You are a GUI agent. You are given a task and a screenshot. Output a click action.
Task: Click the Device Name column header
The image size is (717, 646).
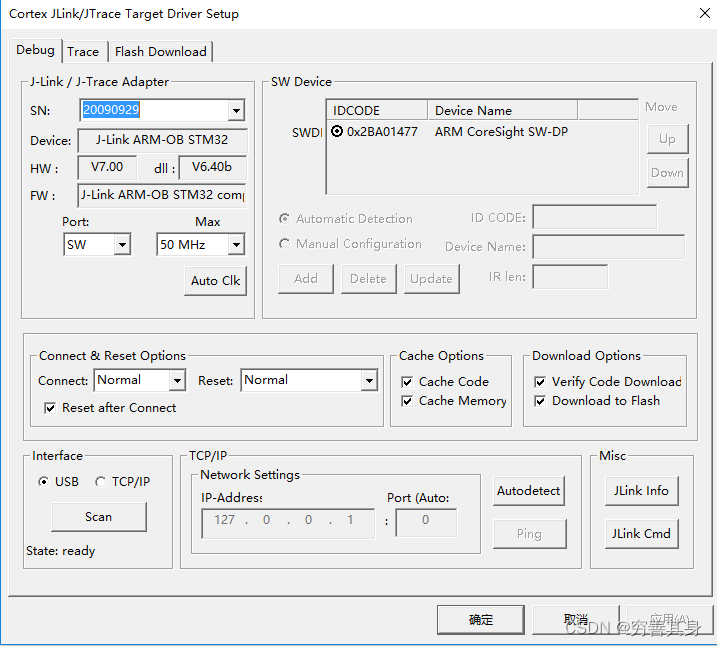[502, 111]
